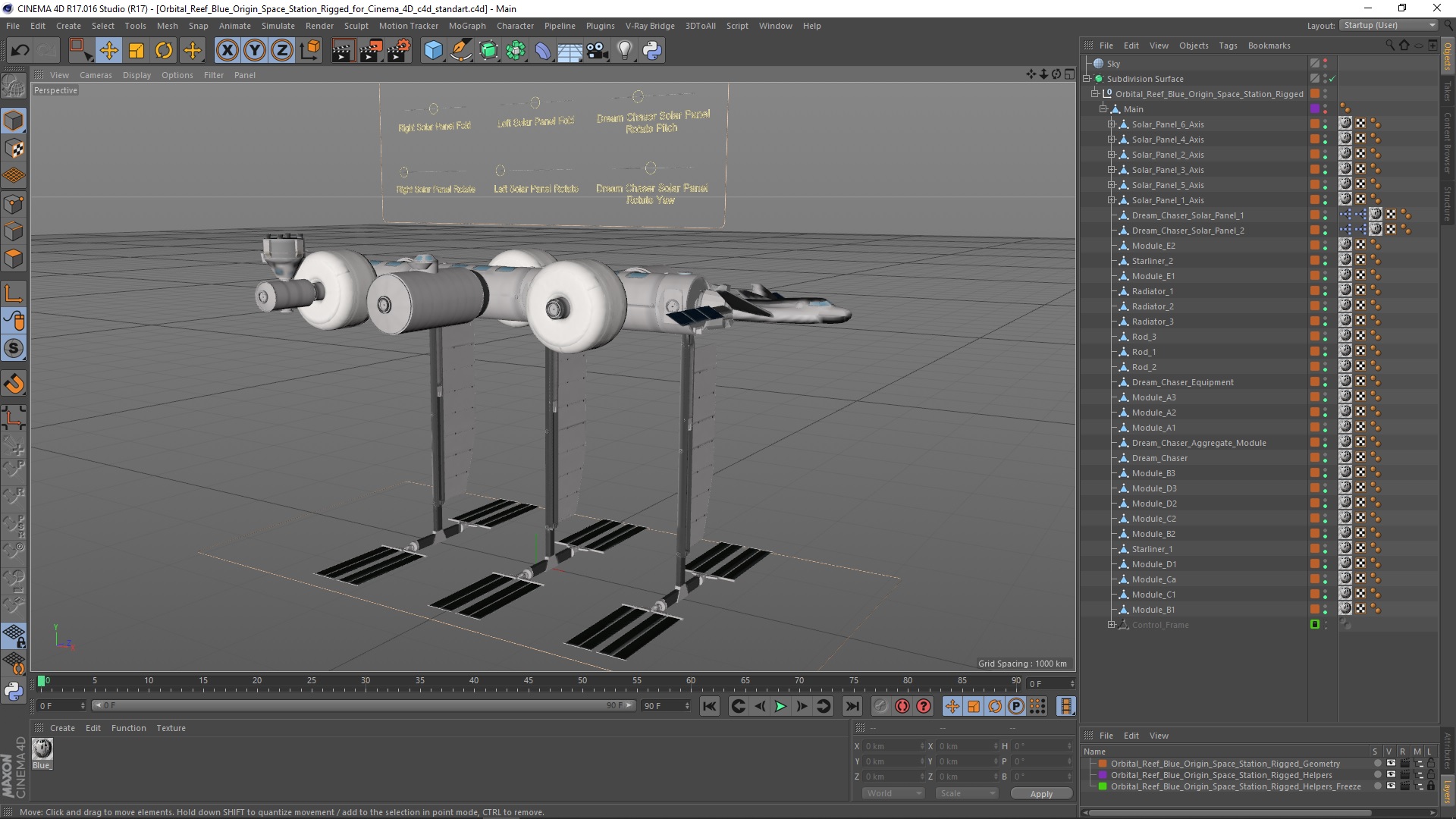Click the timeline preview range slider bar
This screenshot has height=819, width=1456.
[x=364, y=705]
